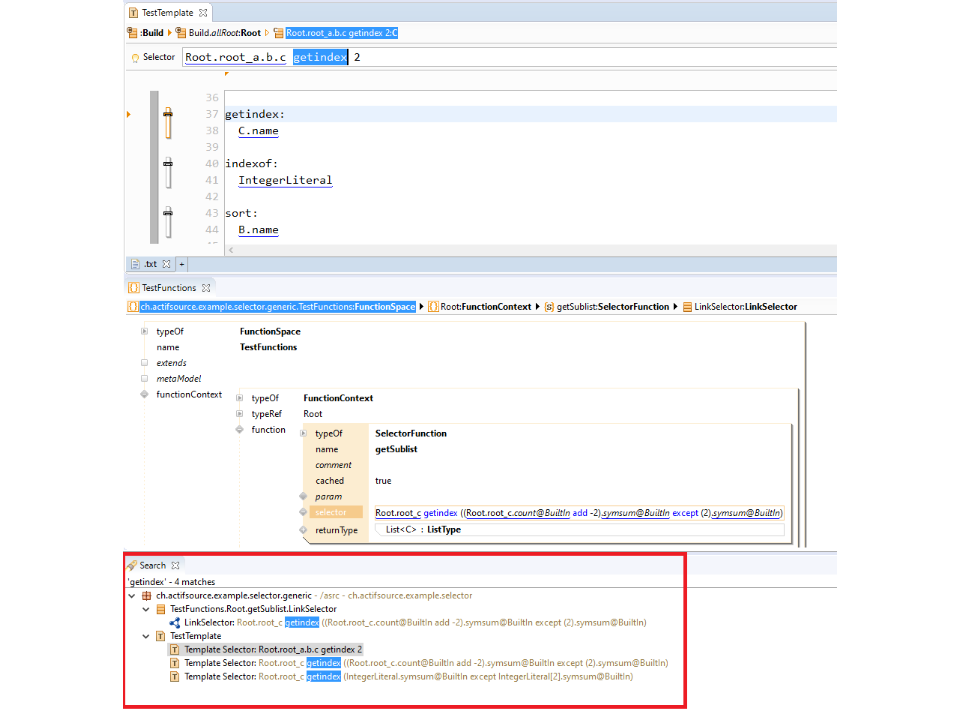The width and height of the screenshot is (960, 720).
Task: Click the LinkSelector breadcrumb icon
Action: [x=687, y=307]
